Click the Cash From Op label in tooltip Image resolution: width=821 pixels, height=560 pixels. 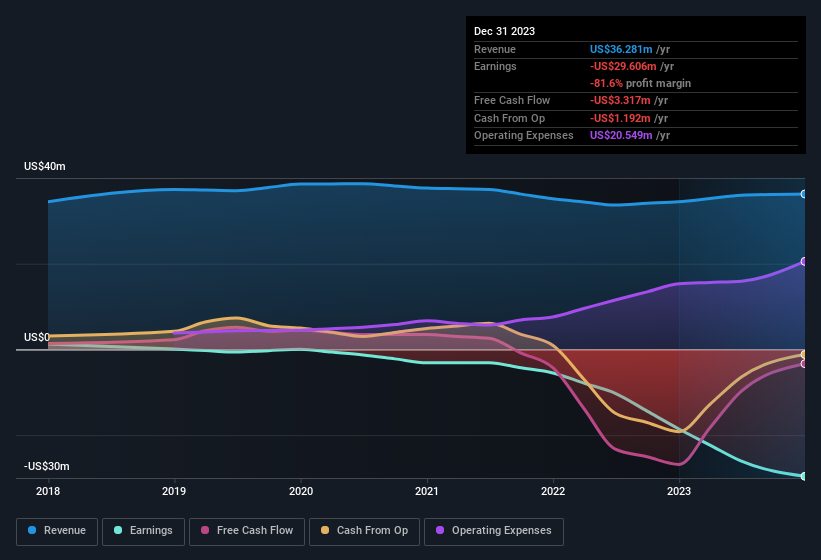pos(509,118)
